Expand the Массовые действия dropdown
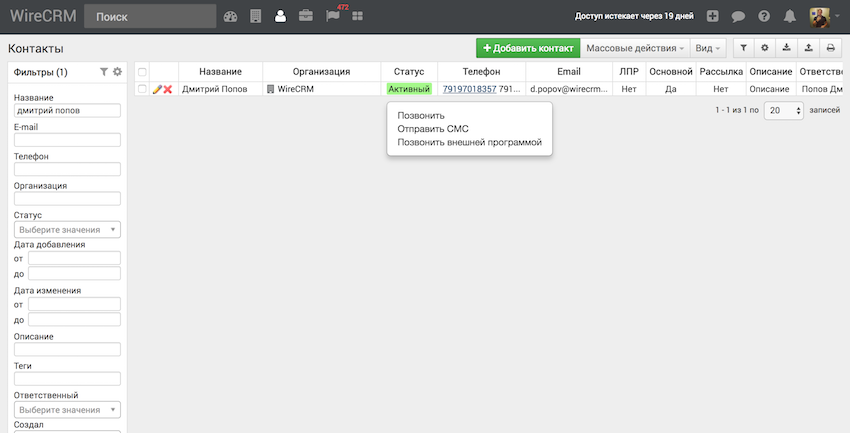This screenshot has width=850, height=433. point(635,48)
